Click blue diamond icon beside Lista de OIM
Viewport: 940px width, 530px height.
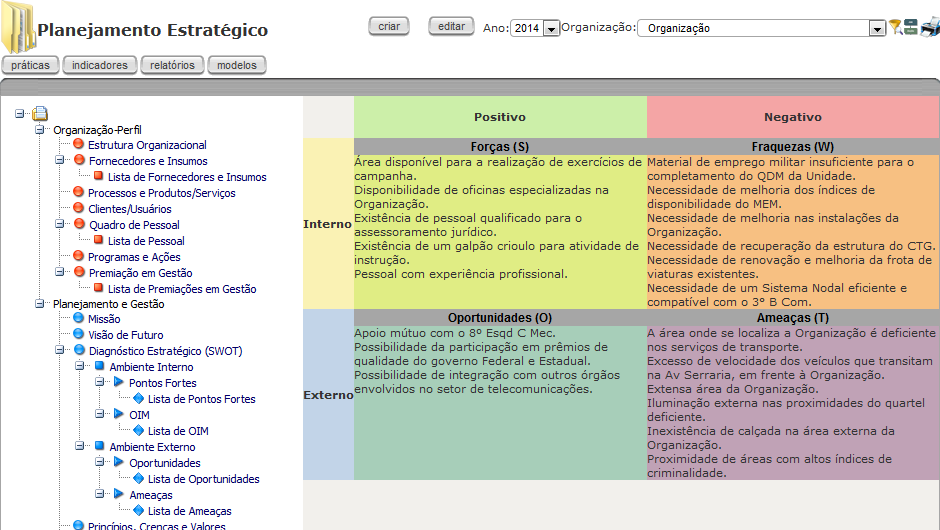pos(138,430)
